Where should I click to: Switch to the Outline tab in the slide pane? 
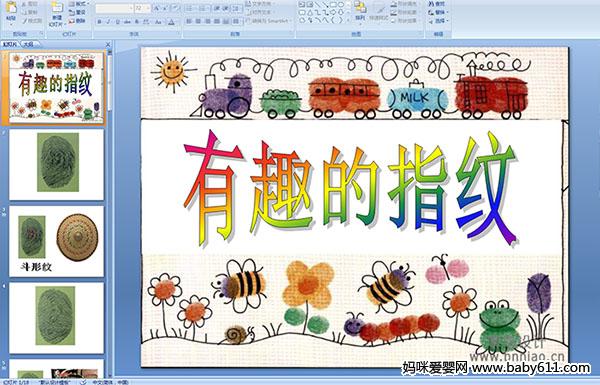tap(28, 44)
